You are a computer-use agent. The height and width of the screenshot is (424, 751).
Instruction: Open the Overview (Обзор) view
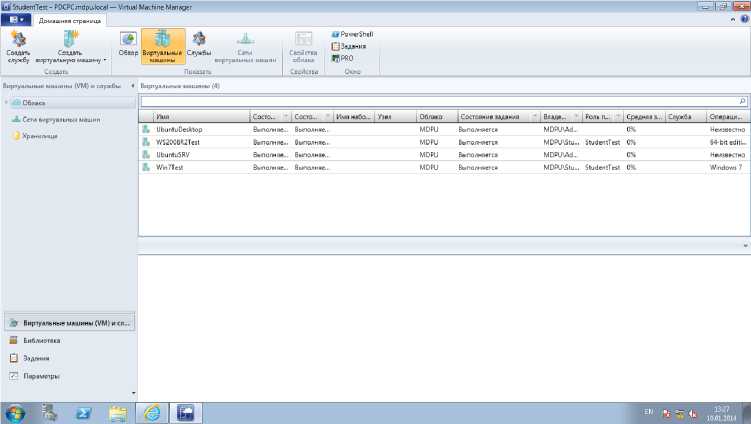128,44
